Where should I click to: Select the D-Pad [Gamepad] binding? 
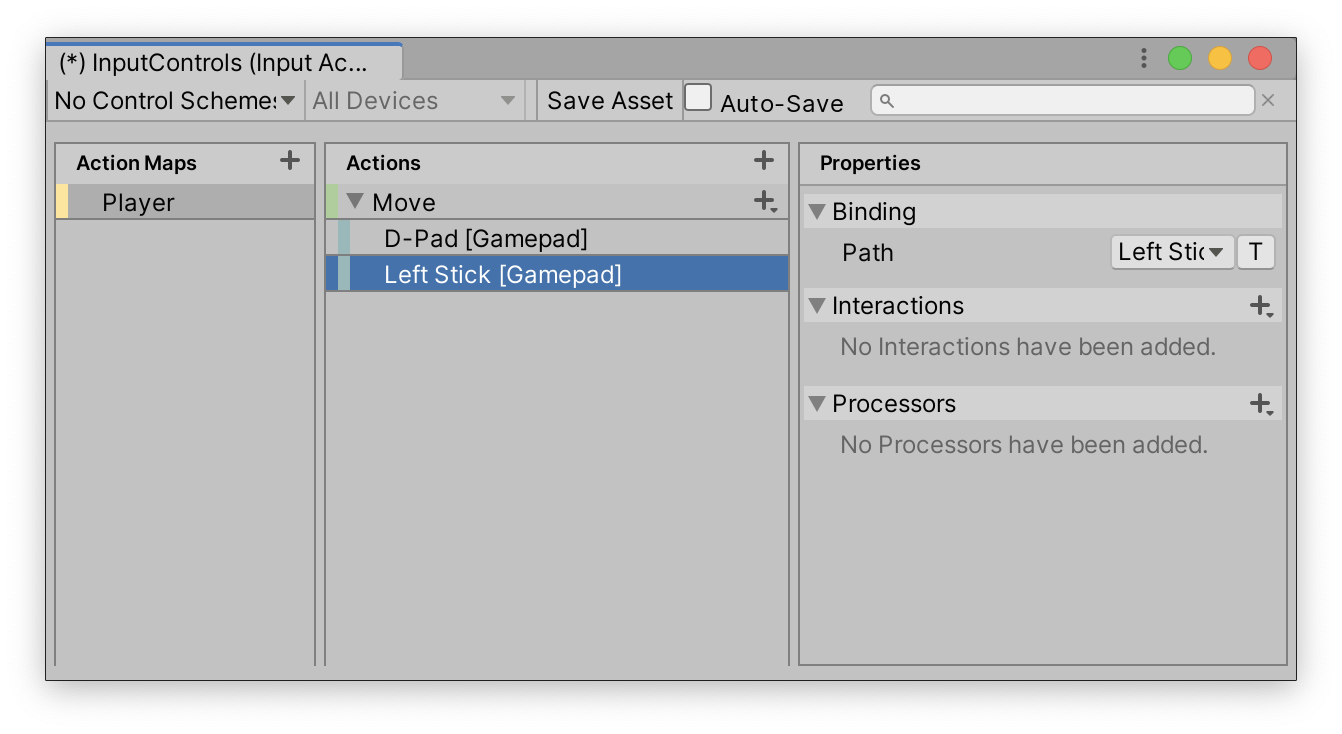486,239
